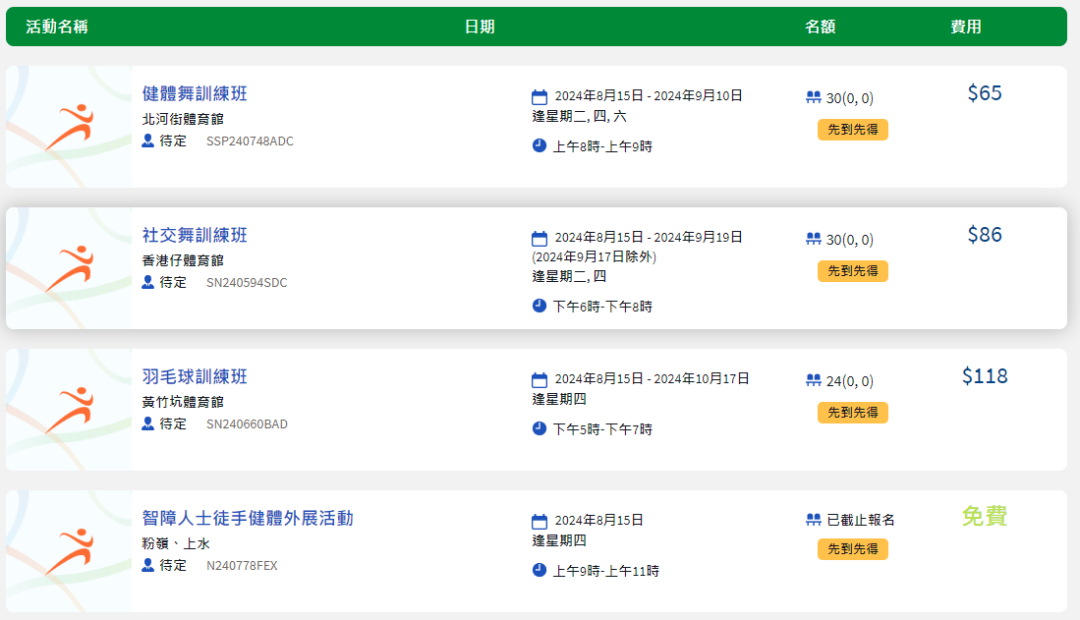Click the runner thumbnail of 健體舞訓練班

coord(69,127)
